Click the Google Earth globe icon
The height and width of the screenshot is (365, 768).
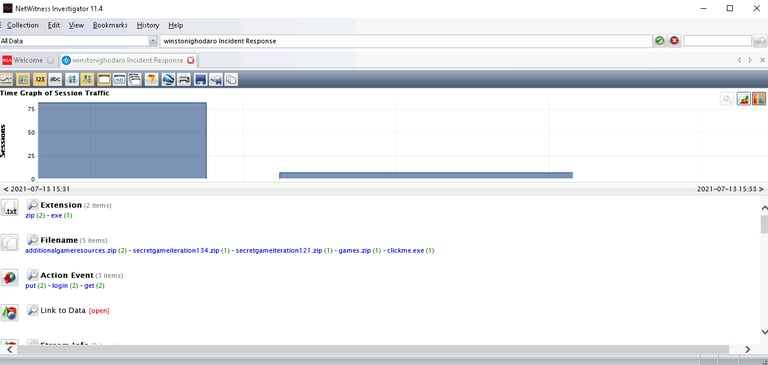point(168,79)
